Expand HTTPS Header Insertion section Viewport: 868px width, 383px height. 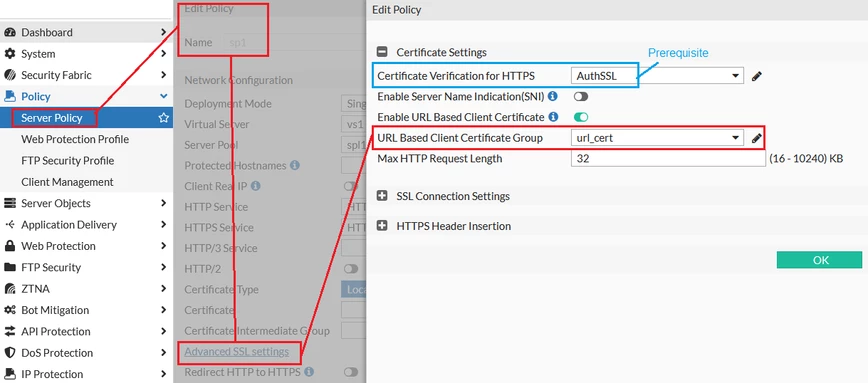382,226
